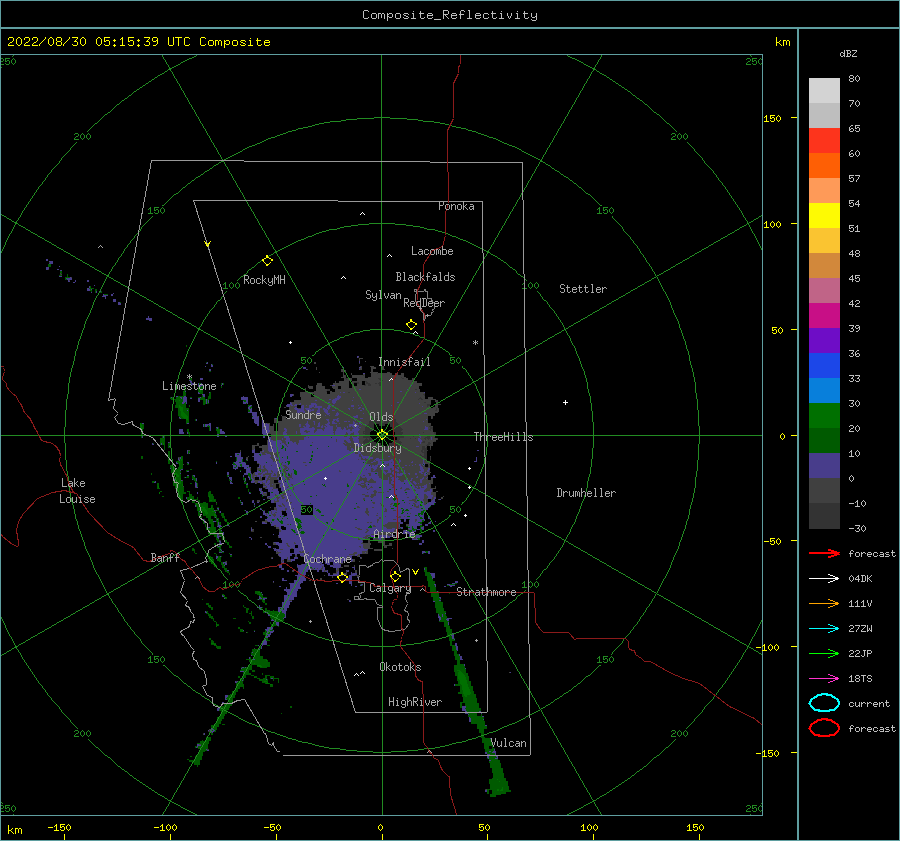Pick the lightest grey swatch below 80
The width and height of the screenshot is (900, 841).
pyautogui.click(x=824, y=91)
